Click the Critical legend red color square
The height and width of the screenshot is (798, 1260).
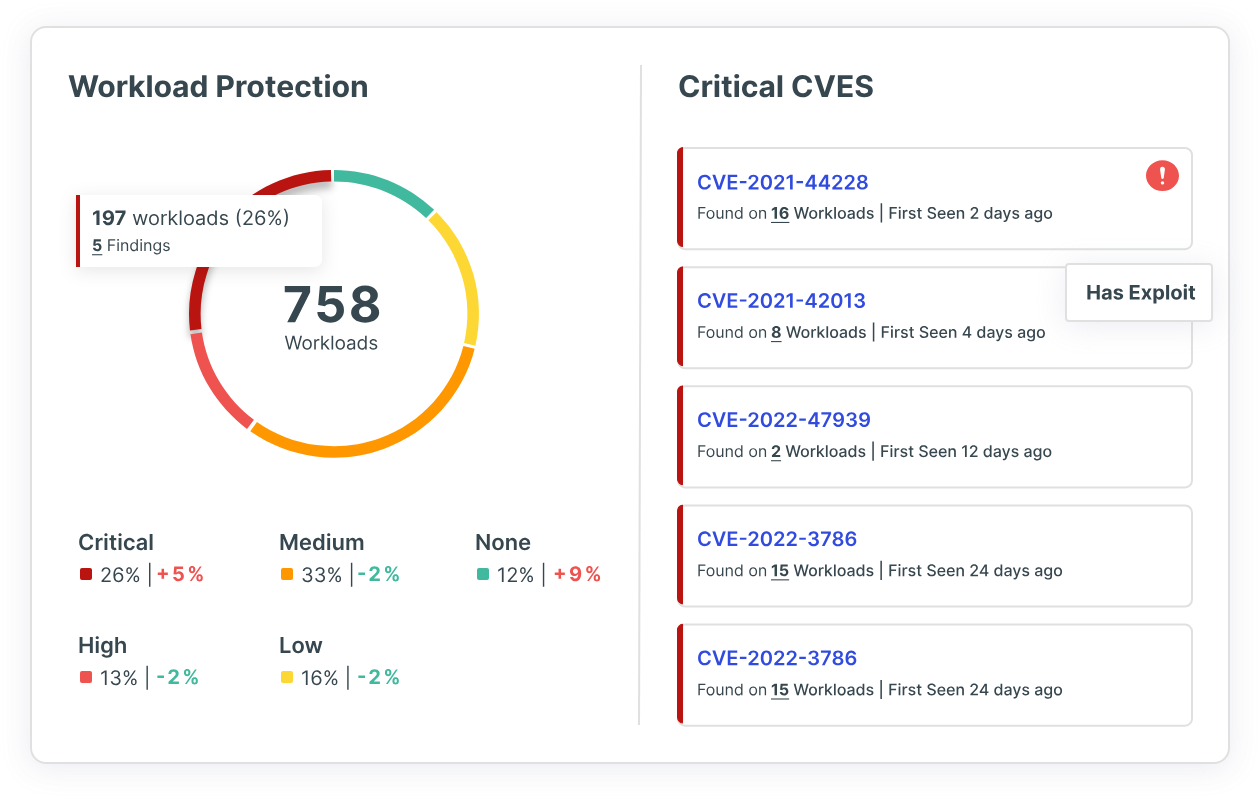tap(86, 575)
